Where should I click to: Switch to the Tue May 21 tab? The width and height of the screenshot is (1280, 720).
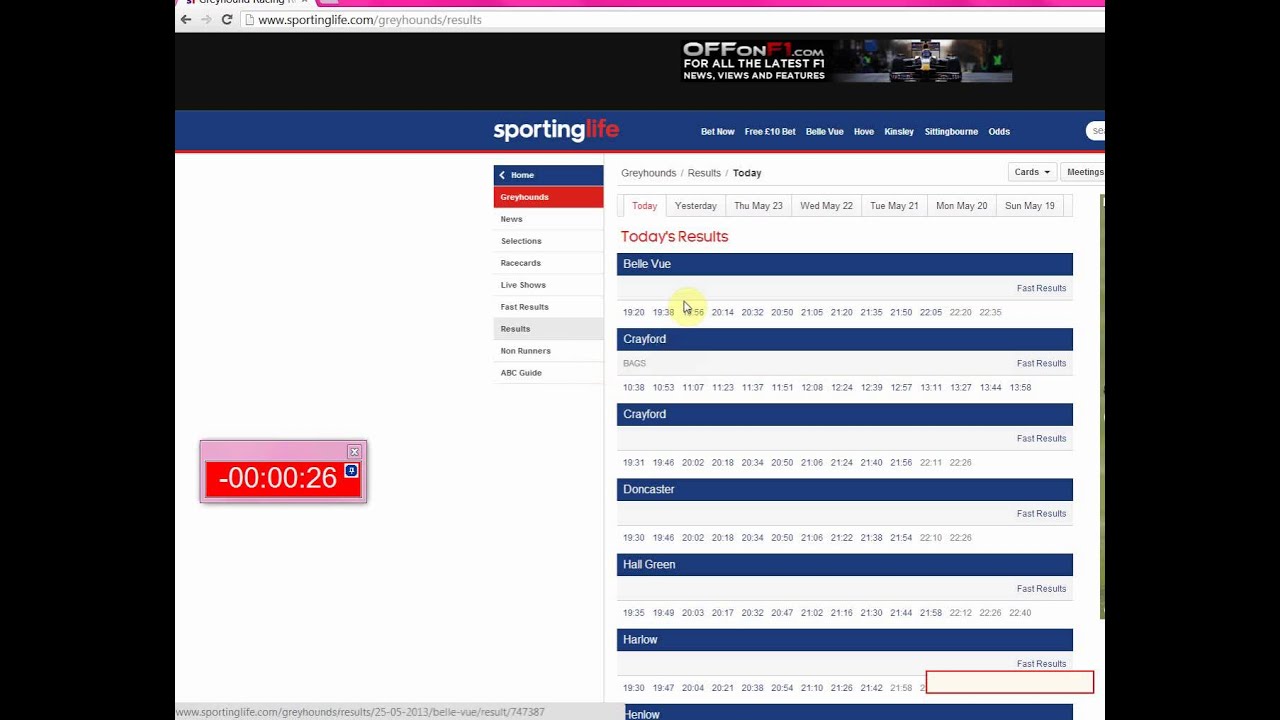[x=894, y=206]
